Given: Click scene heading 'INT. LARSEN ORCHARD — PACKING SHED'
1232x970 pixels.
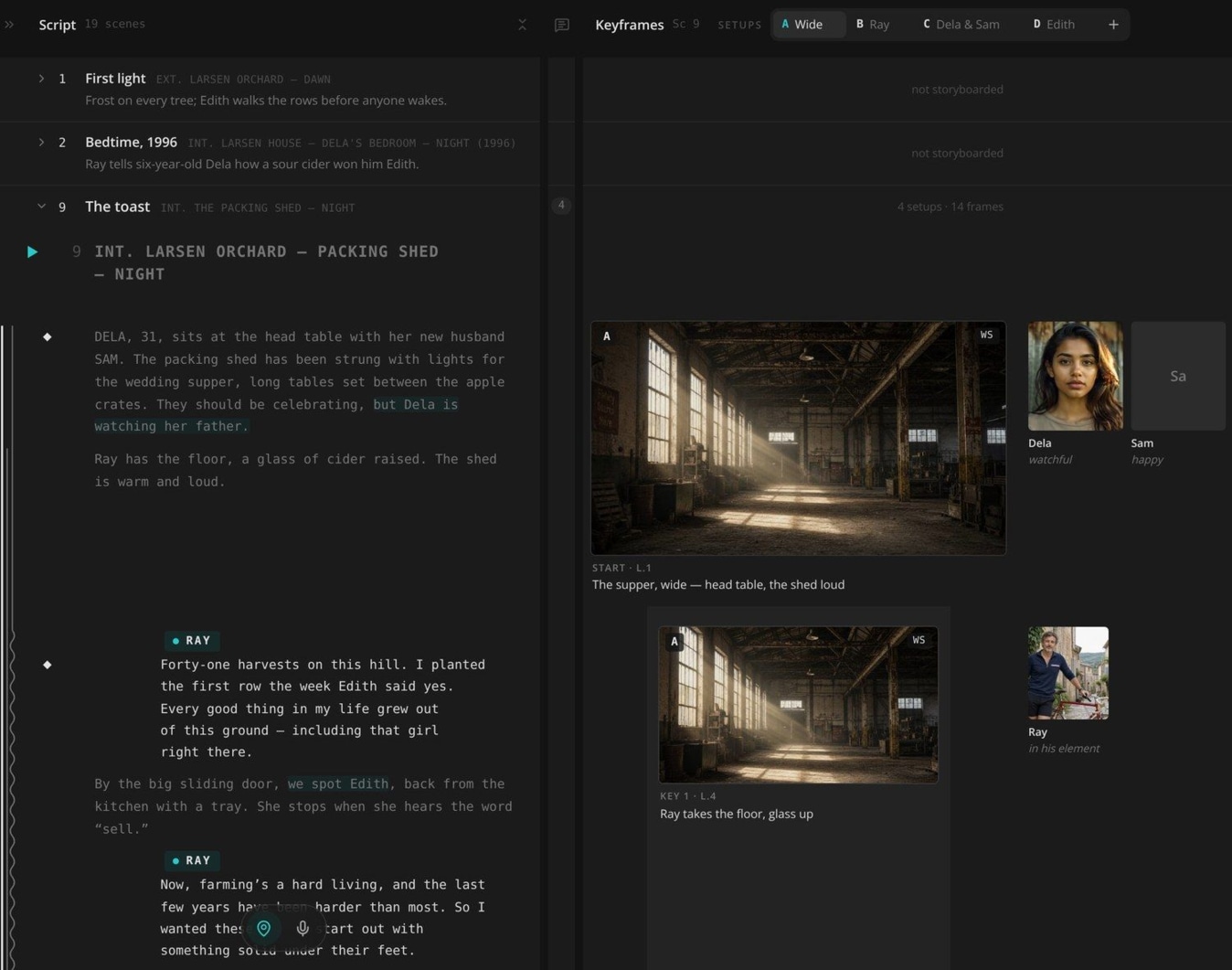Looking at the screenshot, I should [267, 251].
